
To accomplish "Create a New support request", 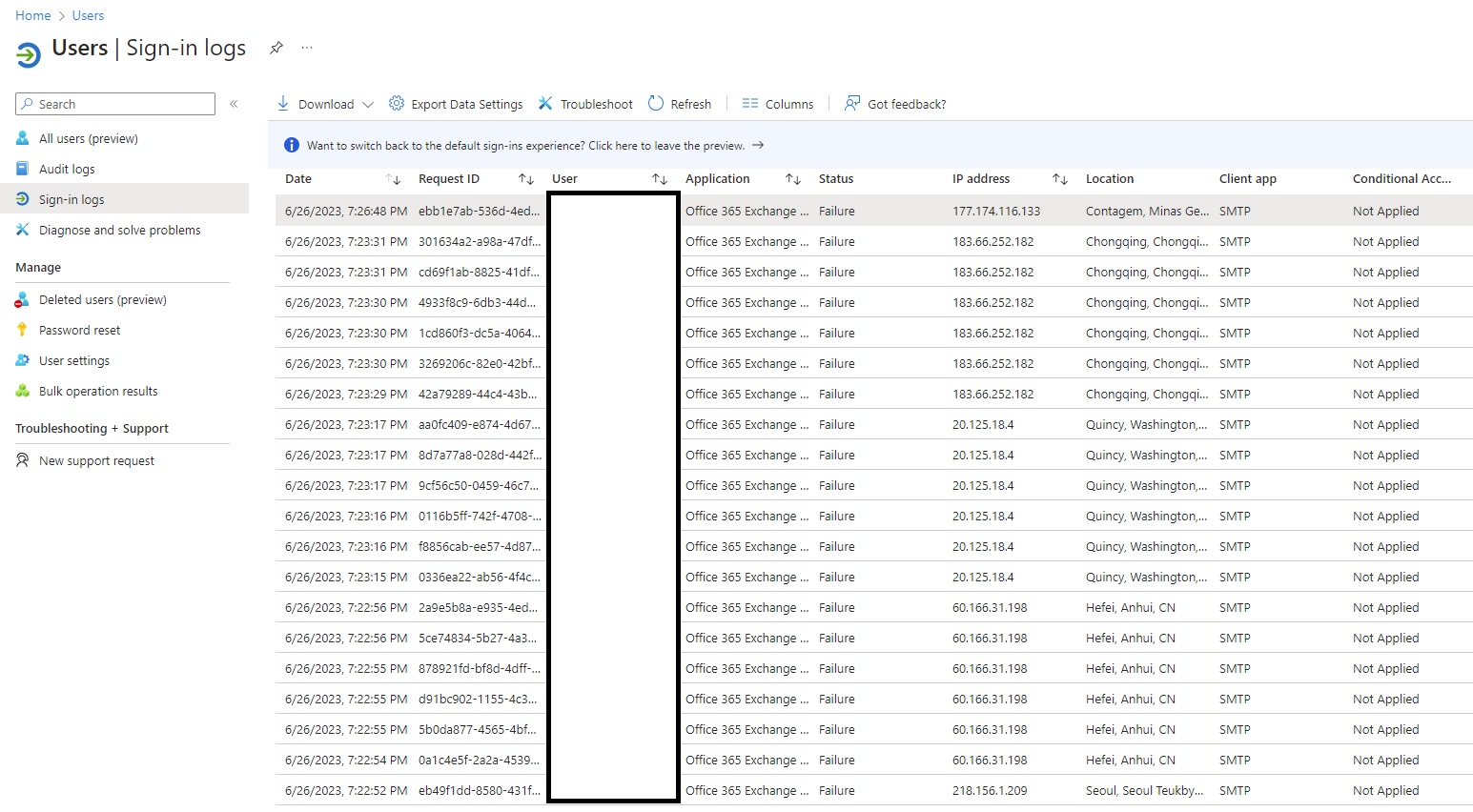I will click(x=95, y=460).
